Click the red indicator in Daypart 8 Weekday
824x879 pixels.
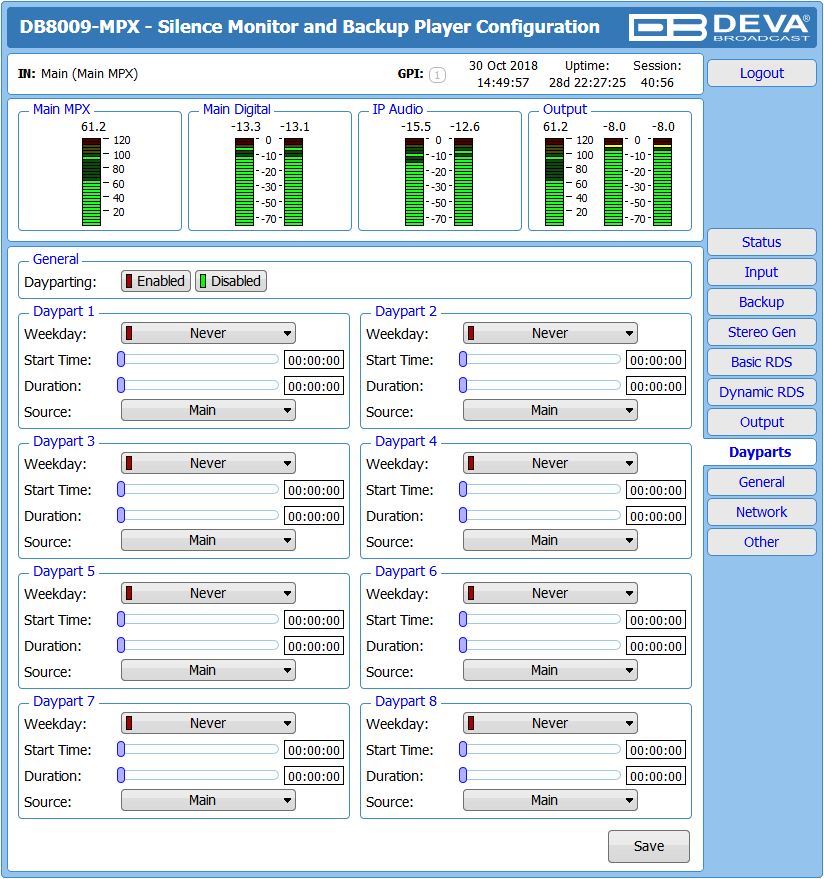[471, 723]
